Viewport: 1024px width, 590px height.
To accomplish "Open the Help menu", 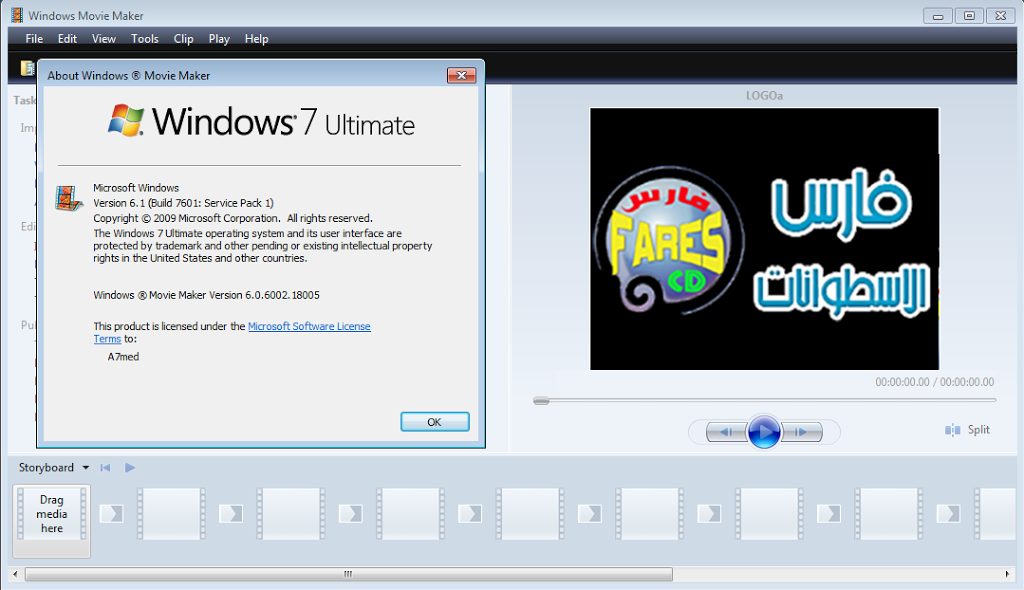I will coord(257,39).
